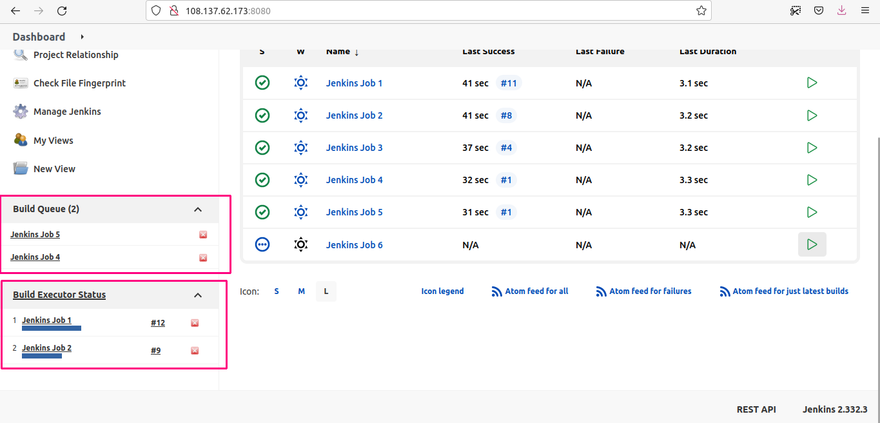Abort running Jenkins Job 2 build #9

195,351
